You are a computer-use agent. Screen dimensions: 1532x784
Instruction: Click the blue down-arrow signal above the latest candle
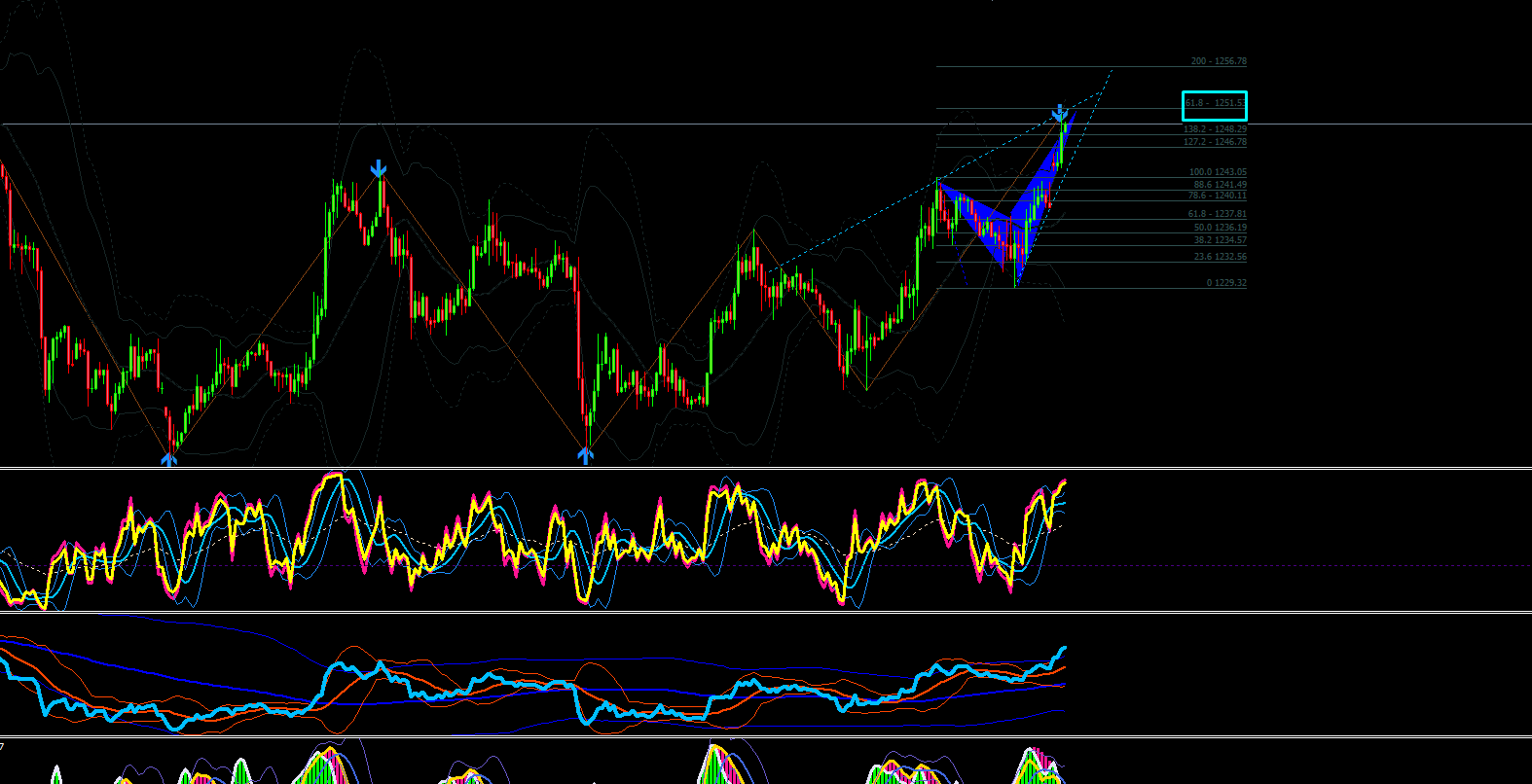pyautogui.click(x=1060, y=113)
